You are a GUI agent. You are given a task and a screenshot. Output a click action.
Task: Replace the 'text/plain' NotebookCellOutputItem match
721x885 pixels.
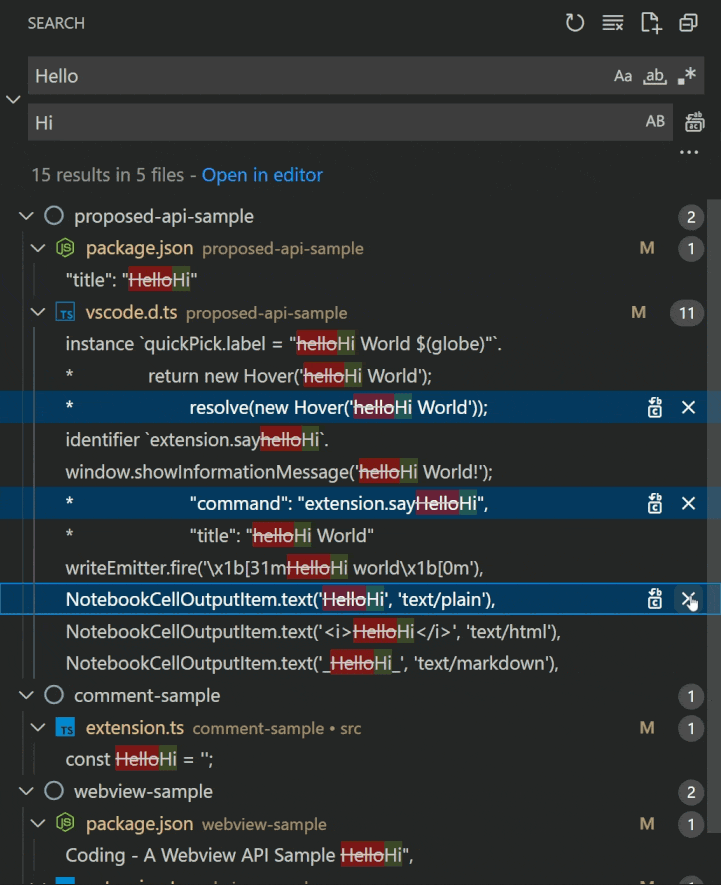click(x=655, y=599)
